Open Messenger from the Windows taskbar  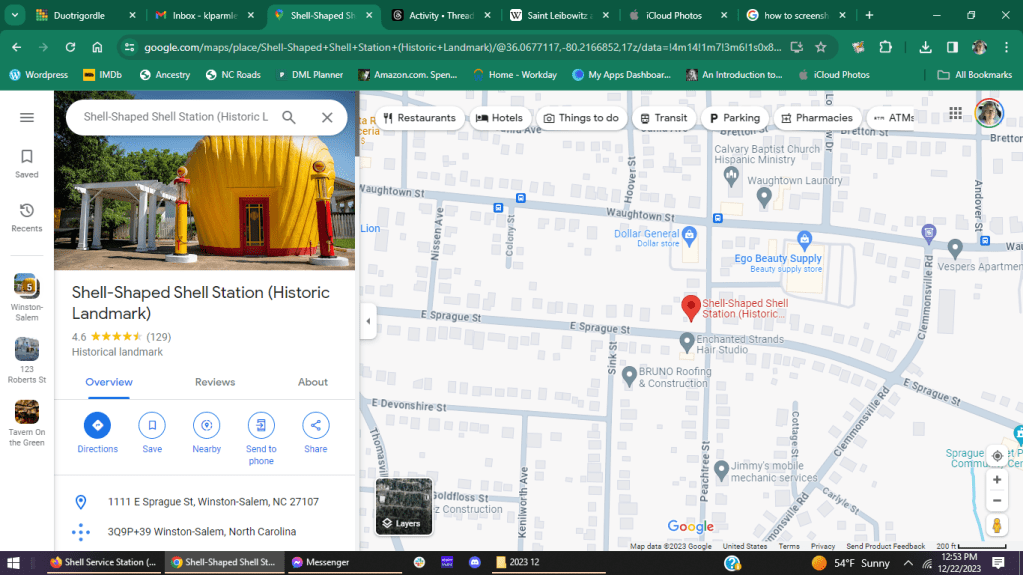322,562
